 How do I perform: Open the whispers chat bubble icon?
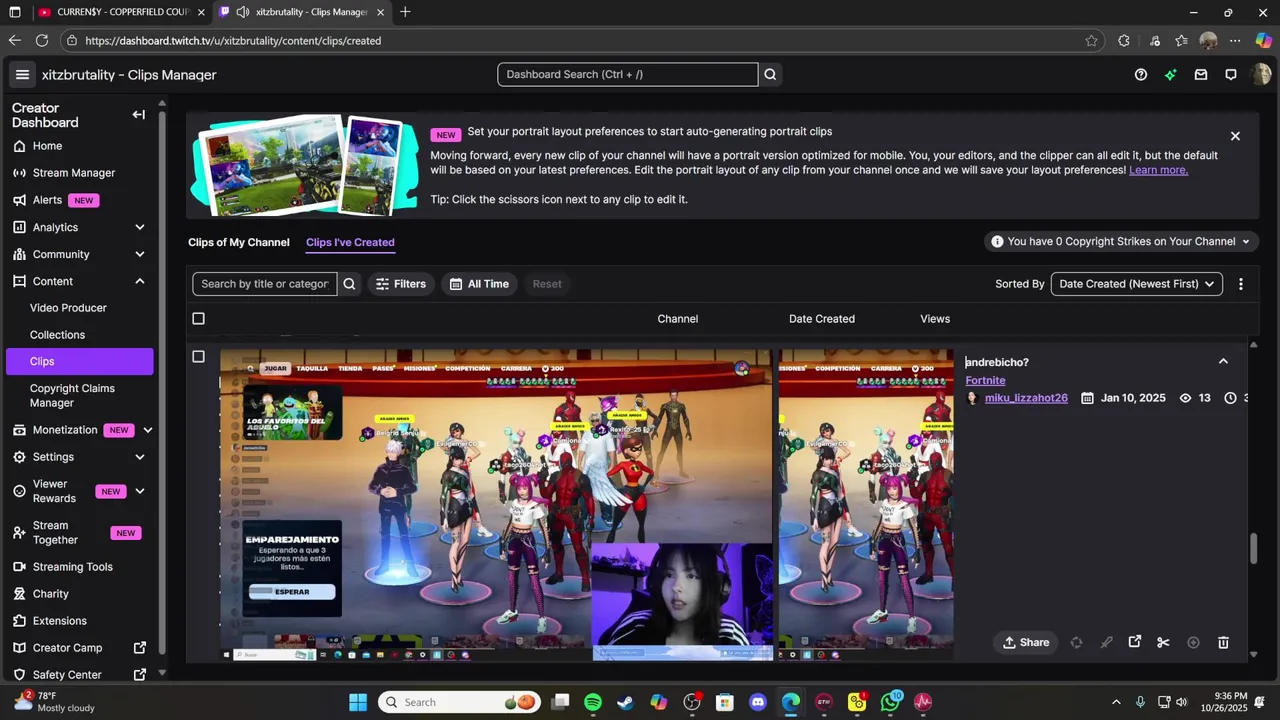point(1231,75)
